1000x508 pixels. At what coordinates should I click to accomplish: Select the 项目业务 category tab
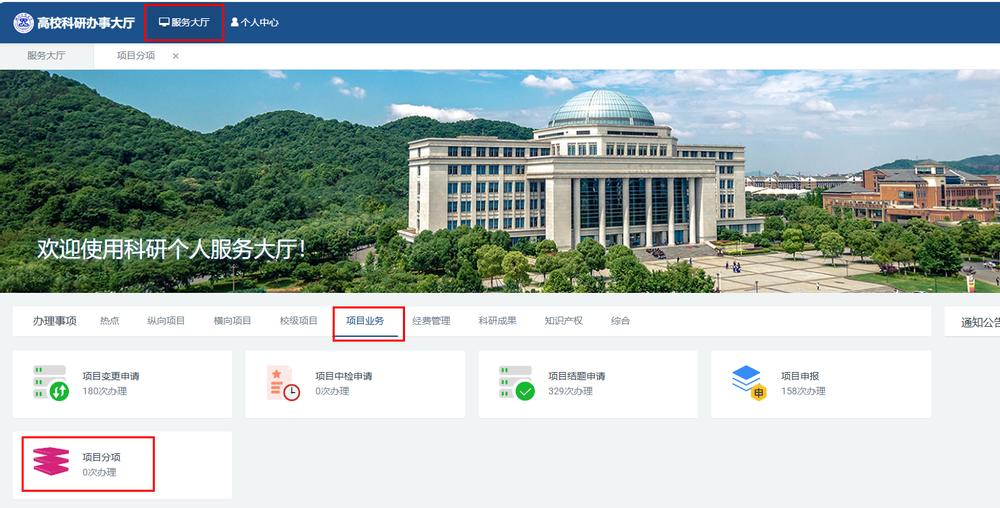pos(365,321)
